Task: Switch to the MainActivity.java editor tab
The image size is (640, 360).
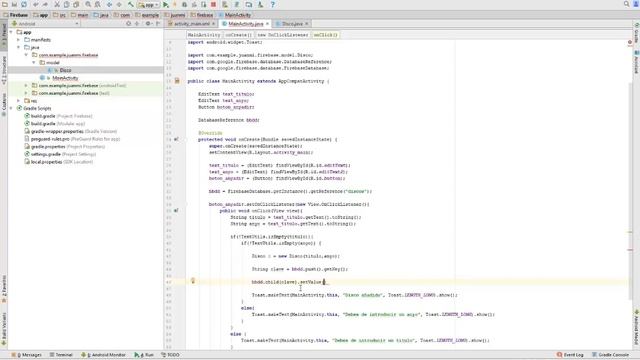Action: point(246,24)
